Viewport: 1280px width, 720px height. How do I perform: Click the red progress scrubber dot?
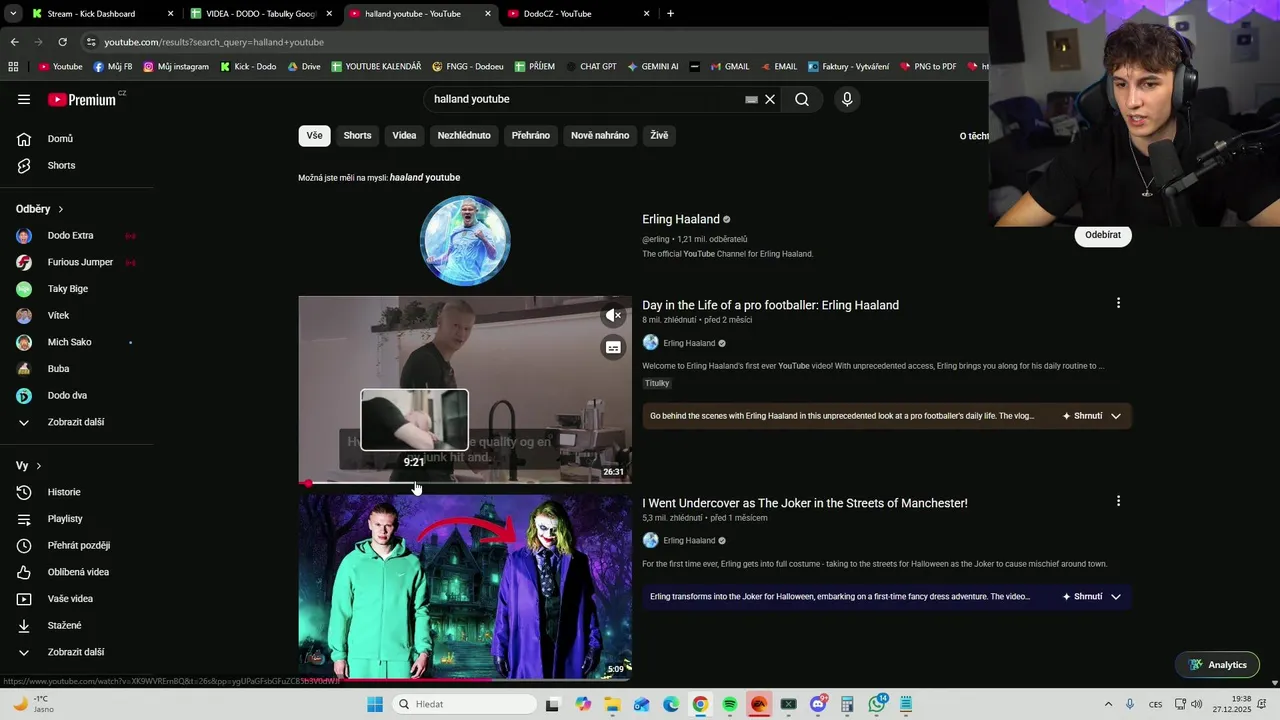(308, 483)
